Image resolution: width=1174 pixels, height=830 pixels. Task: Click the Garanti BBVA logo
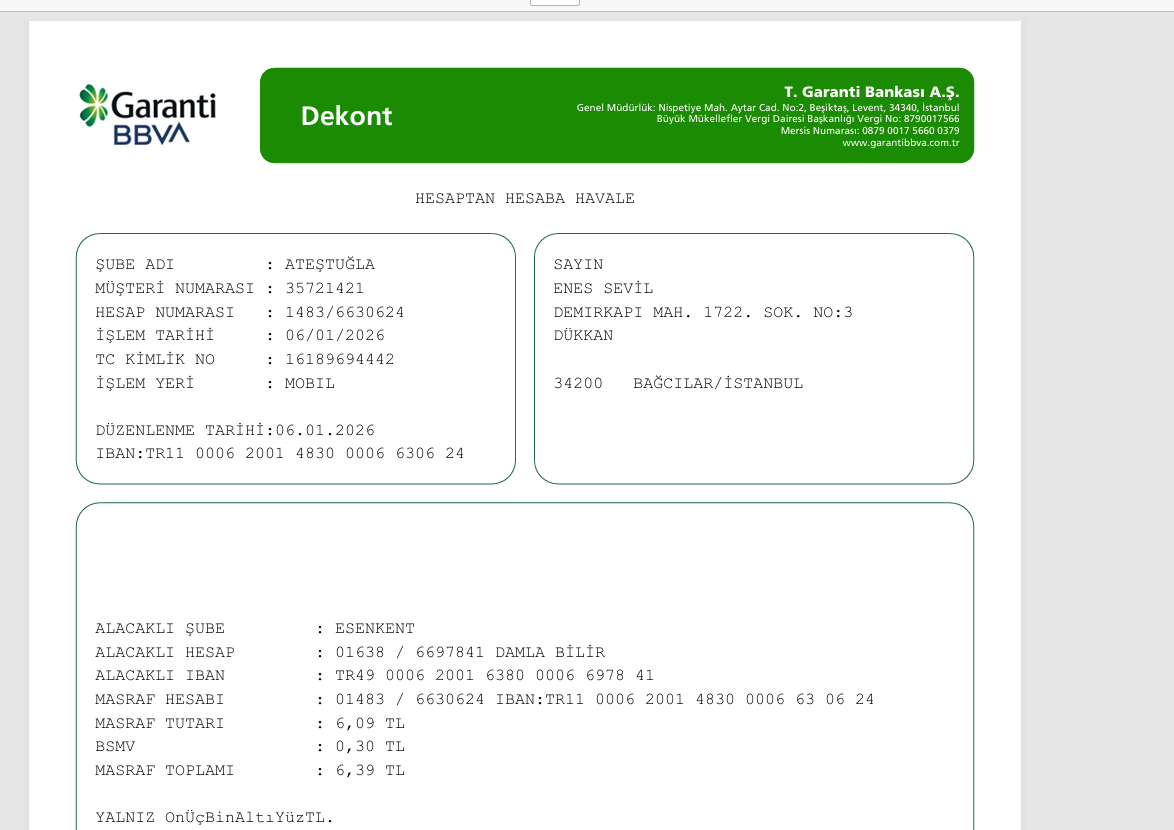(x=147, y=115)
